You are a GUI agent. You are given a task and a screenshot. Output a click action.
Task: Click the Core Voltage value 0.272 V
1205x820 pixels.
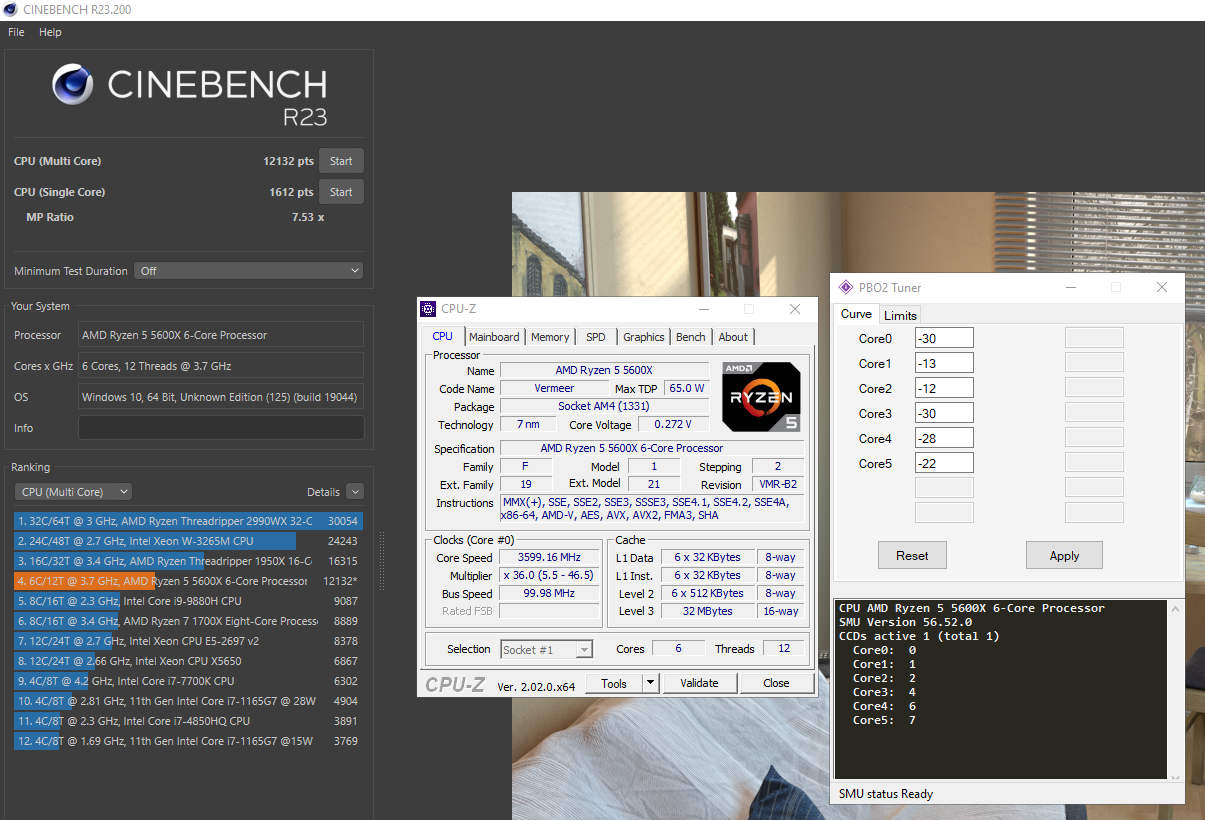pyautogui.click(x=673, y=425)
